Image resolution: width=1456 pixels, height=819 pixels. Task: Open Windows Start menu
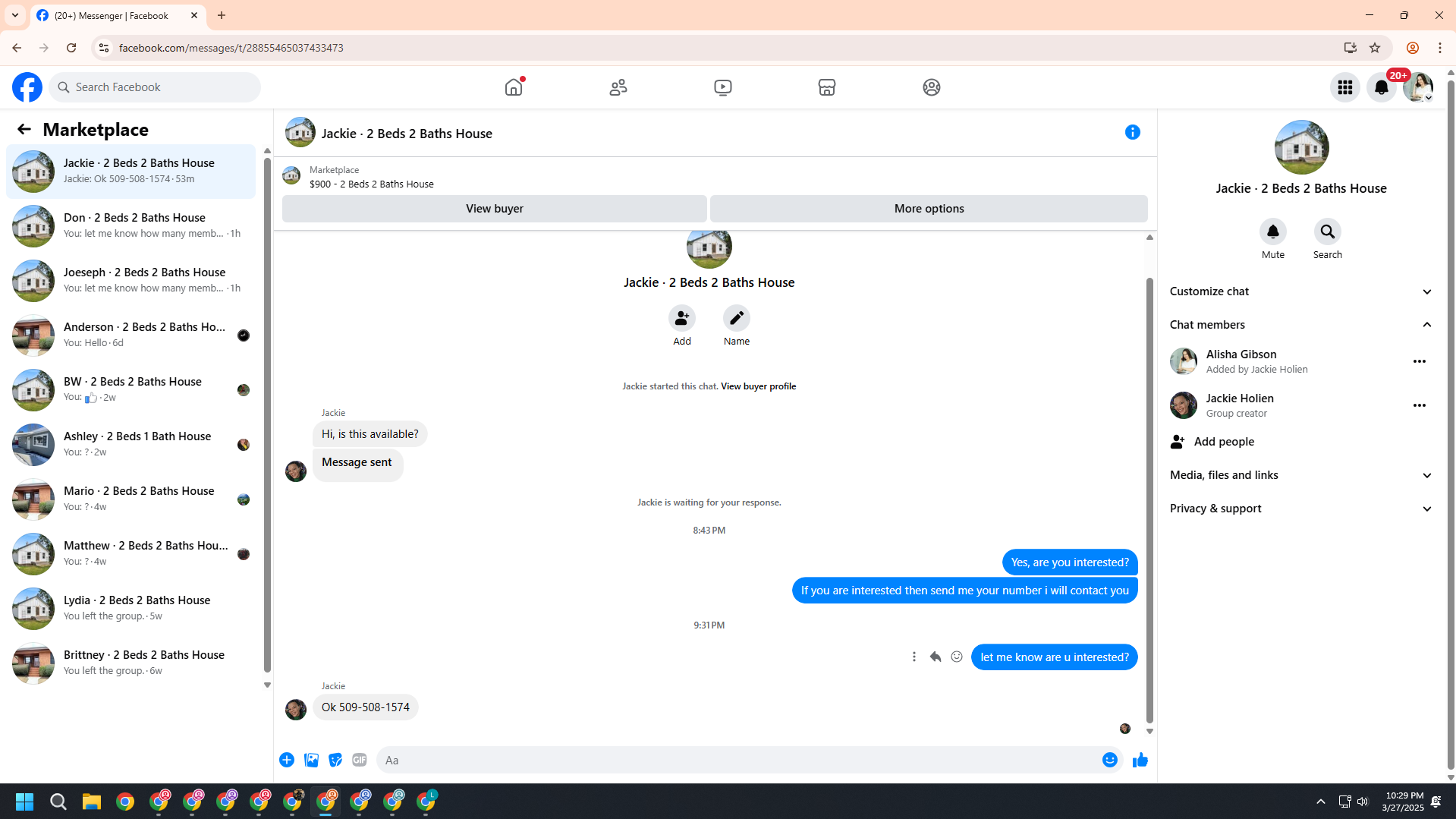tap(24, 802)
